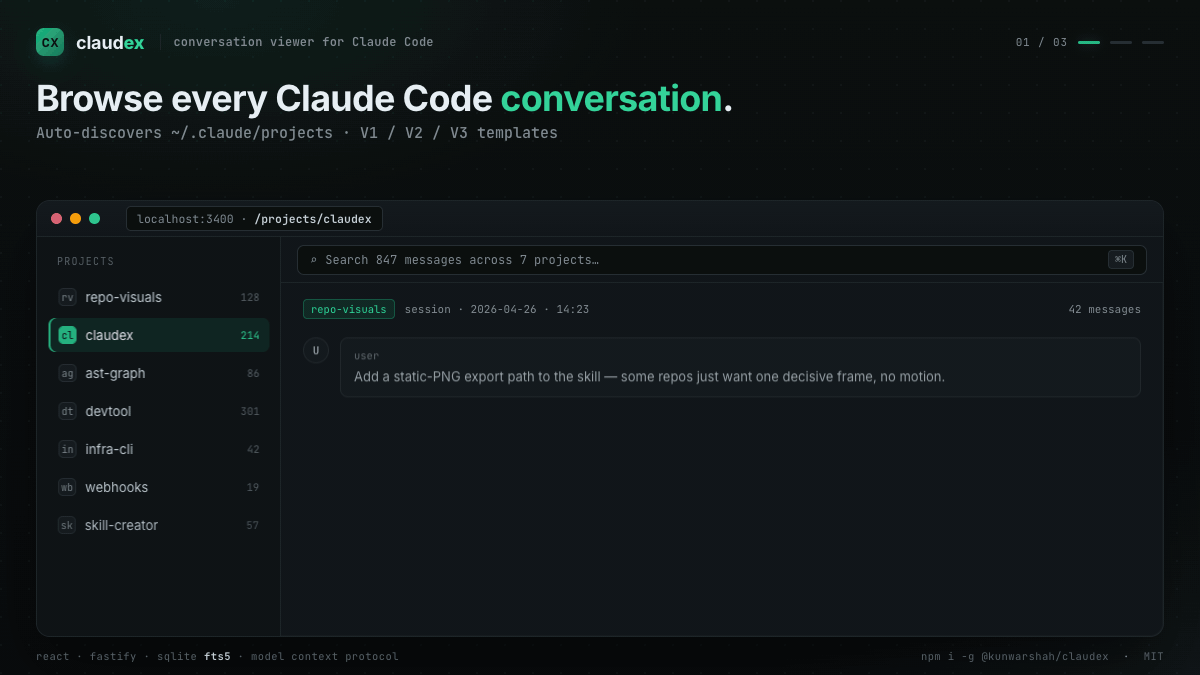Select the sk icon beside skill-creator
This screenshot has height=675, width=1200.
(66, 525)
